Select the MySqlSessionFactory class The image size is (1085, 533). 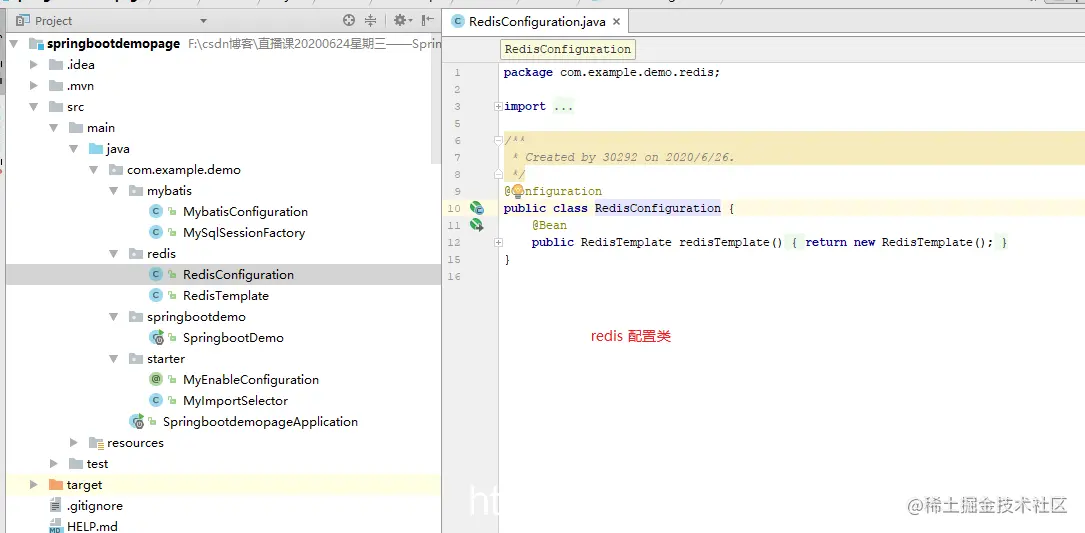click(x=244, y=233)
